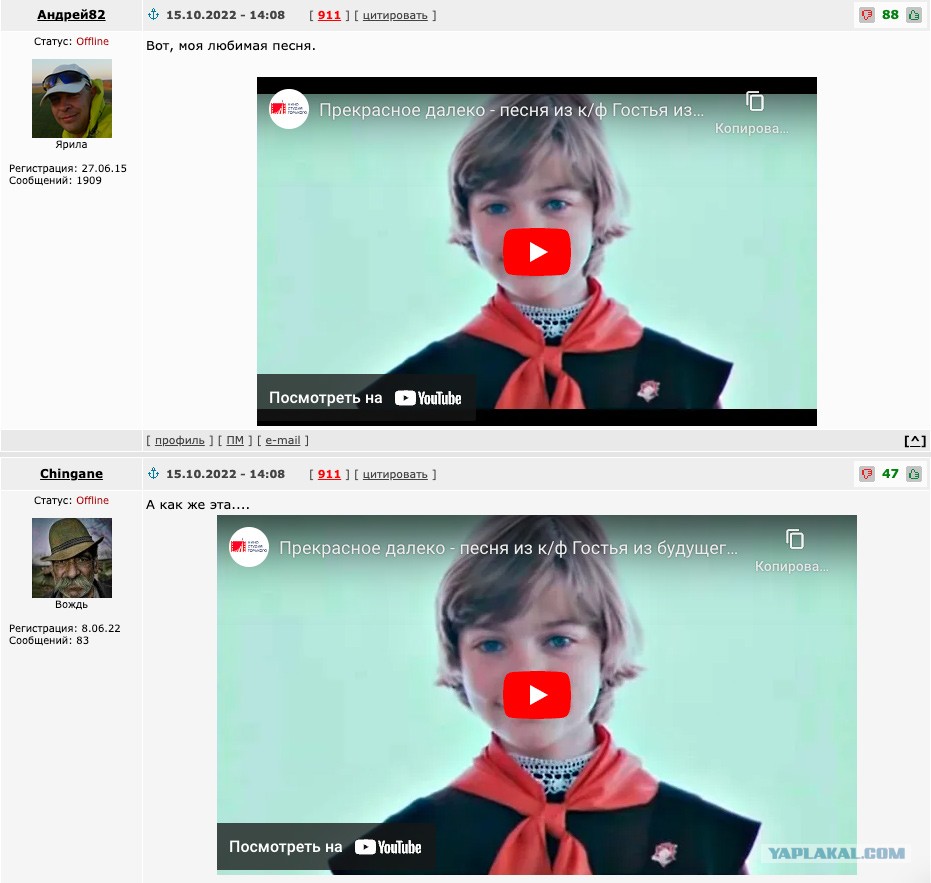This screenshot has height=883, width=931.
Task: Upvote Chingane's post with thumbs-up icon
Action: 914,474
